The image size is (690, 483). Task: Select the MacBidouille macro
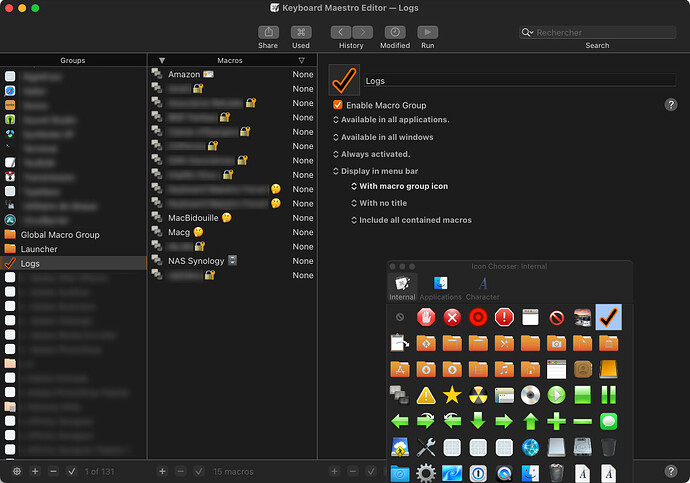[x=232, y=218]
